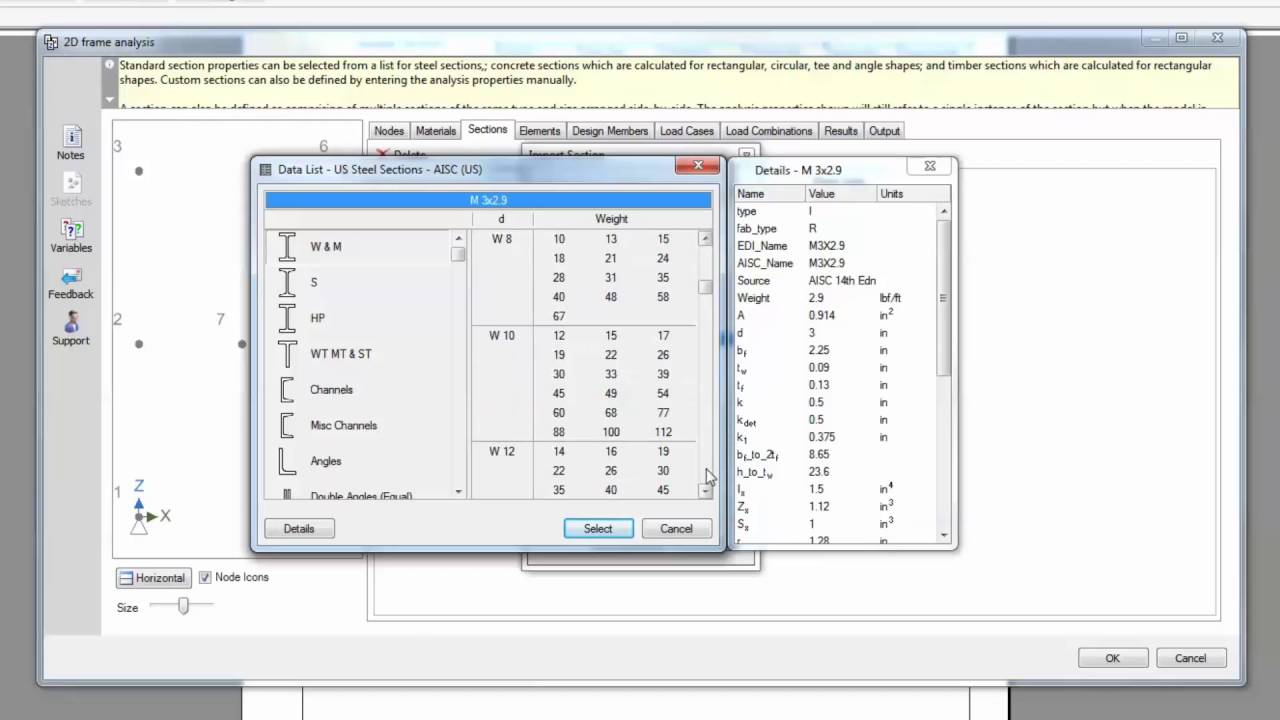Click the Select button in Data List
This screenshot has height=720, width=1280.
598,528
